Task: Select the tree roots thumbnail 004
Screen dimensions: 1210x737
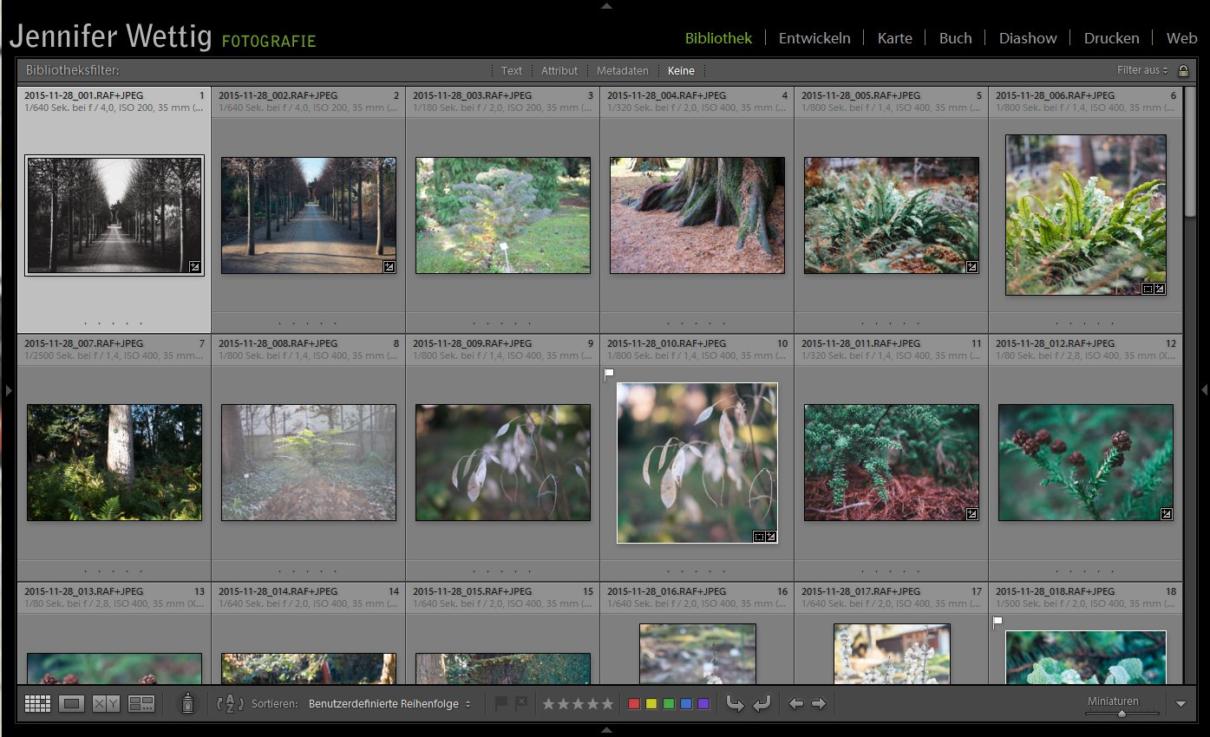Action: [697, 215]
